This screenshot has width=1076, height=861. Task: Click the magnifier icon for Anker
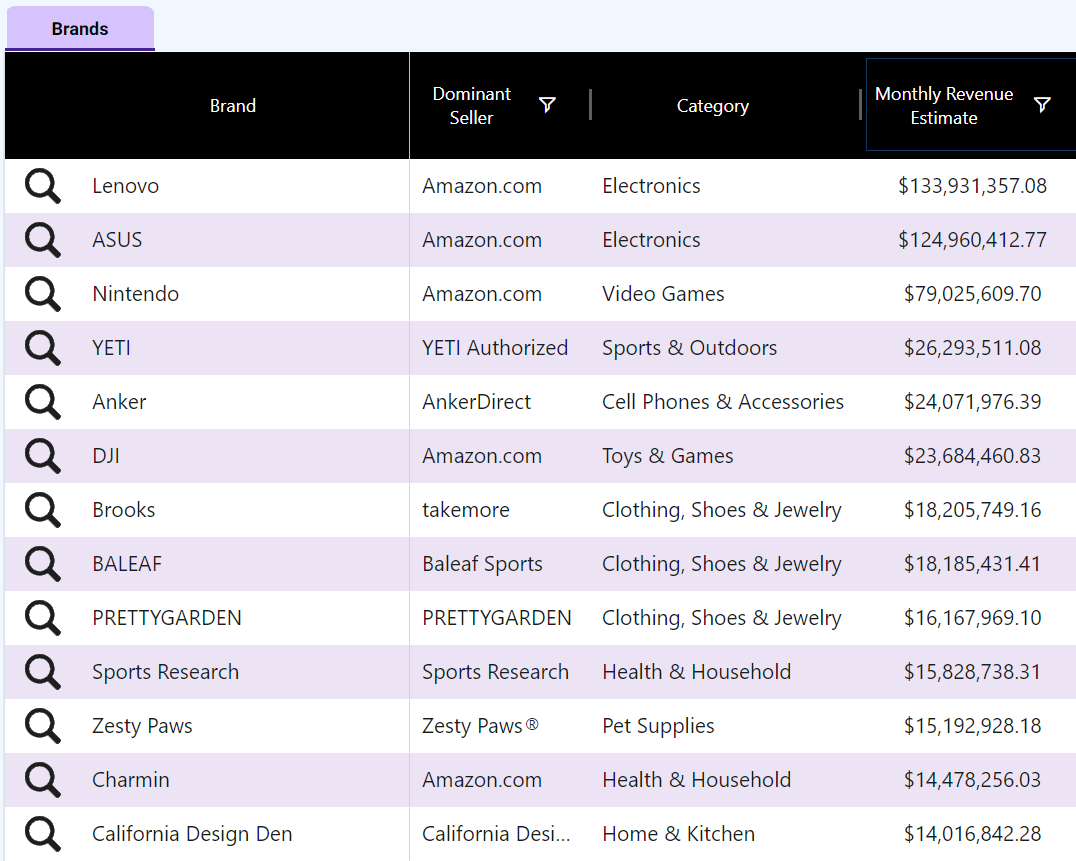(x=43, y=402)
